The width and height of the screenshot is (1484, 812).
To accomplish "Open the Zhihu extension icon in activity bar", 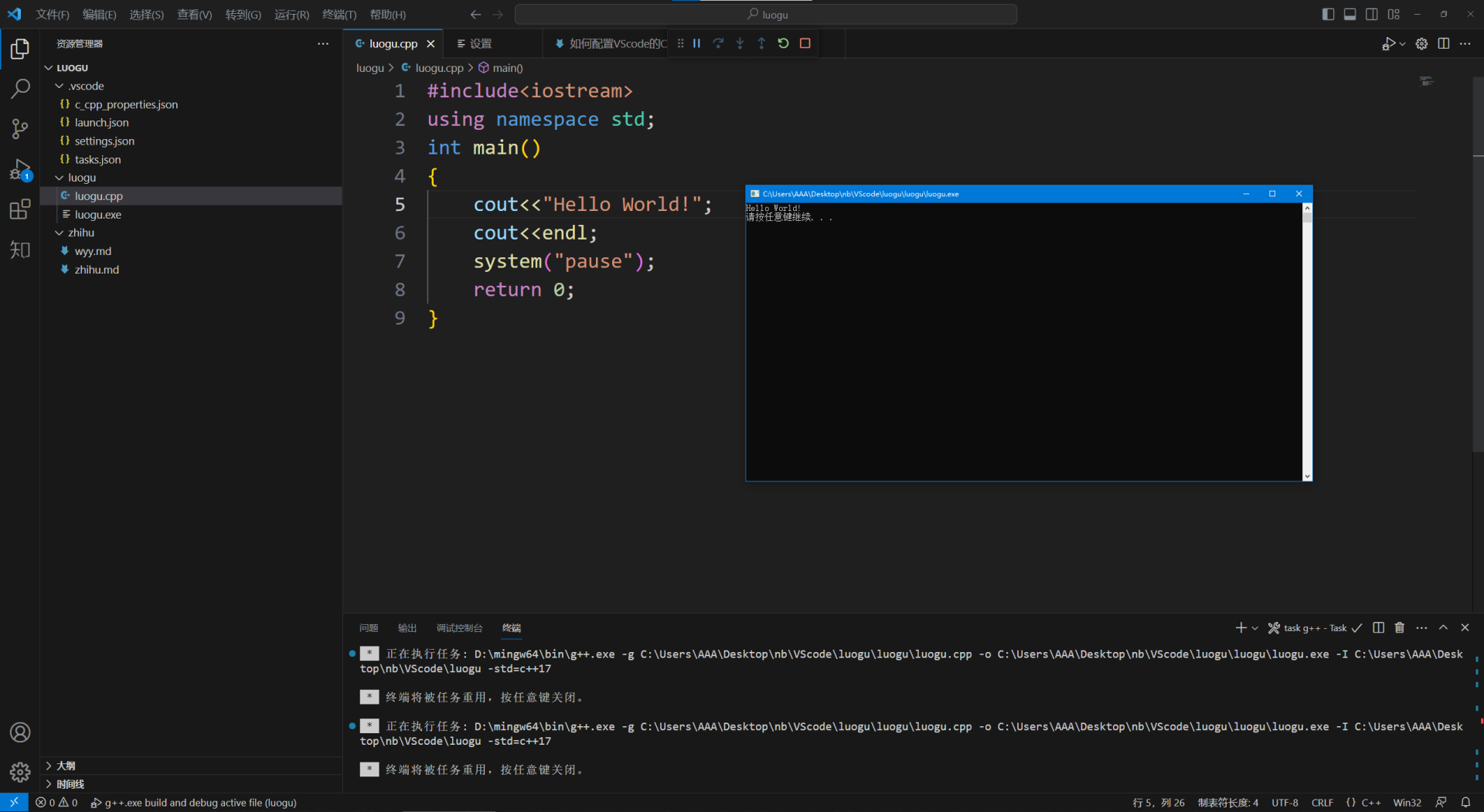I will pyautogui.click(x=20, y=250).
